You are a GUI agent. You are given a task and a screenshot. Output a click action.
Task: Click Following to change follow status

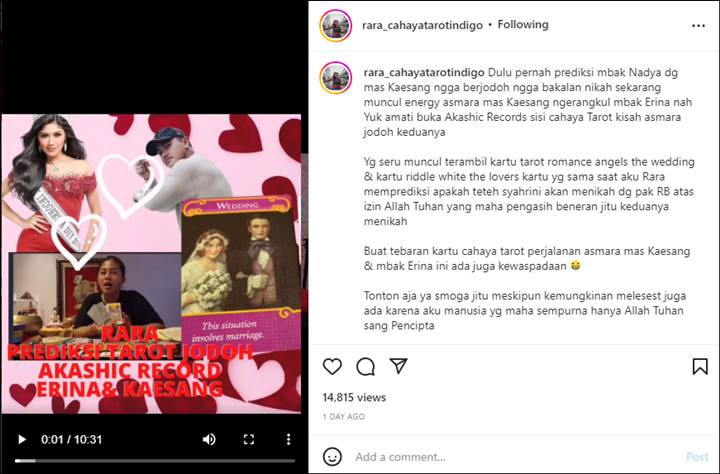coord(523,25)
